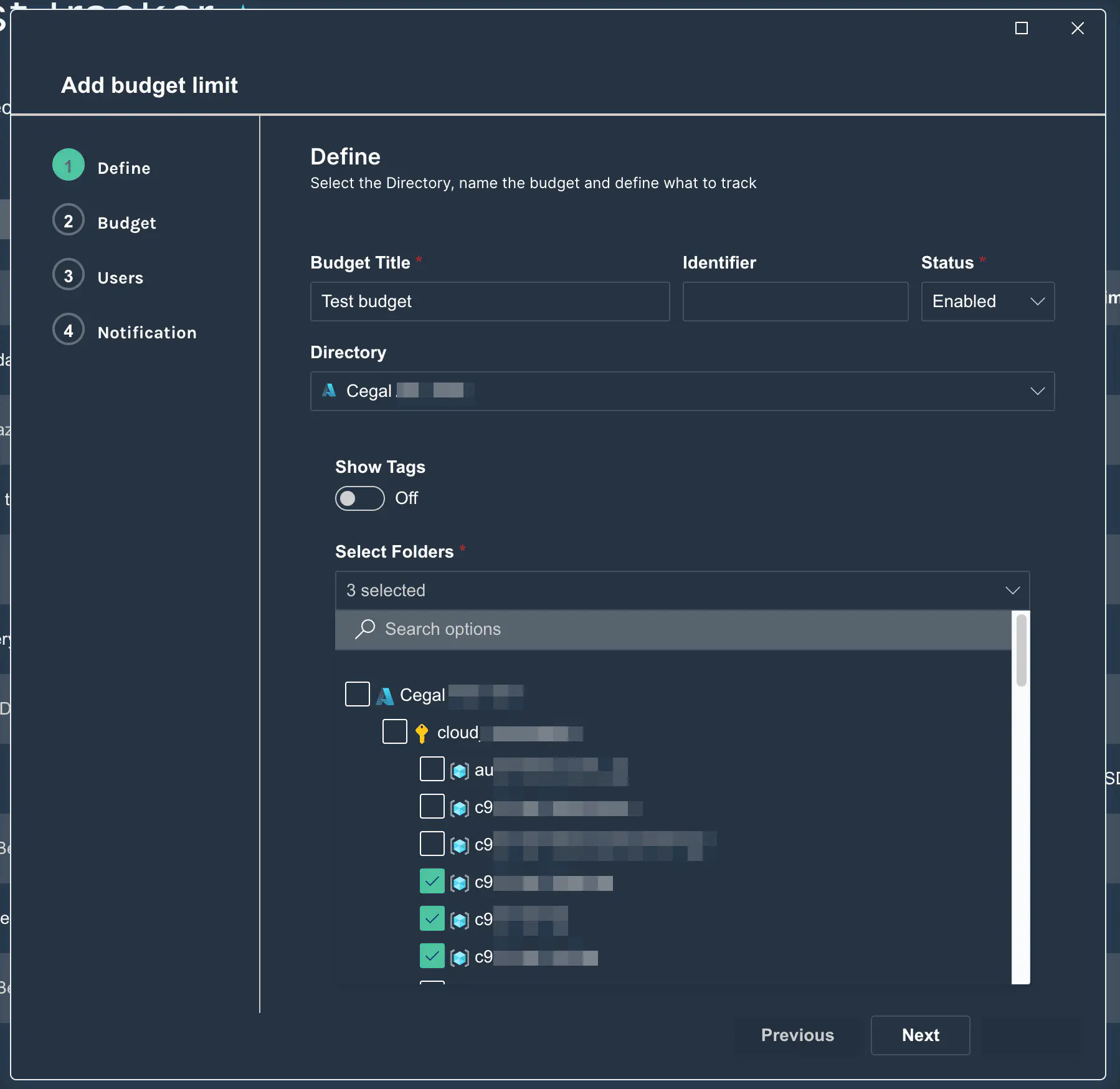
Task: Check the top-level Cegal folder checkbox
Action: 358,695
